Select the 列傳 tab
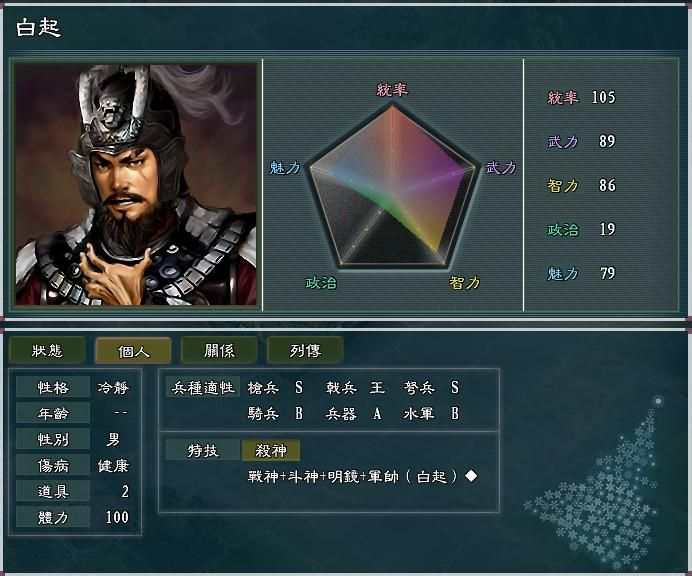The image size is (692, 576). (x=305, y=351)
